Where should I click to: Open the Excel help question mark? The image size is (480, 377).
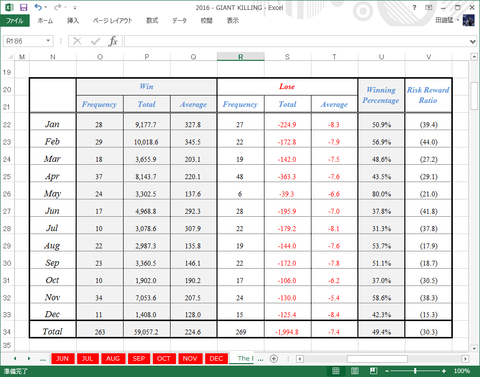[414, 7]
